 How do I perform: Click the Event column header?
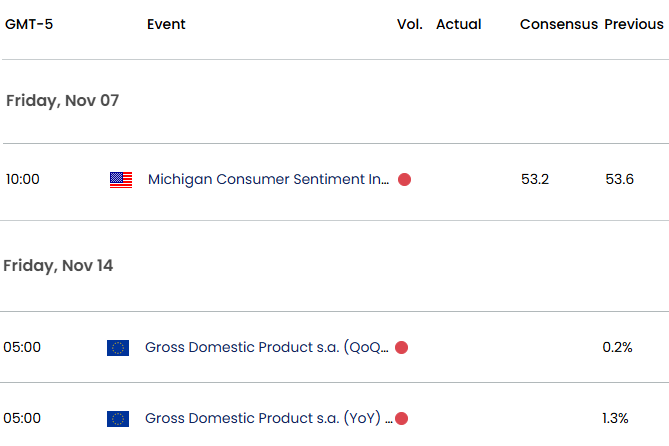166,24
